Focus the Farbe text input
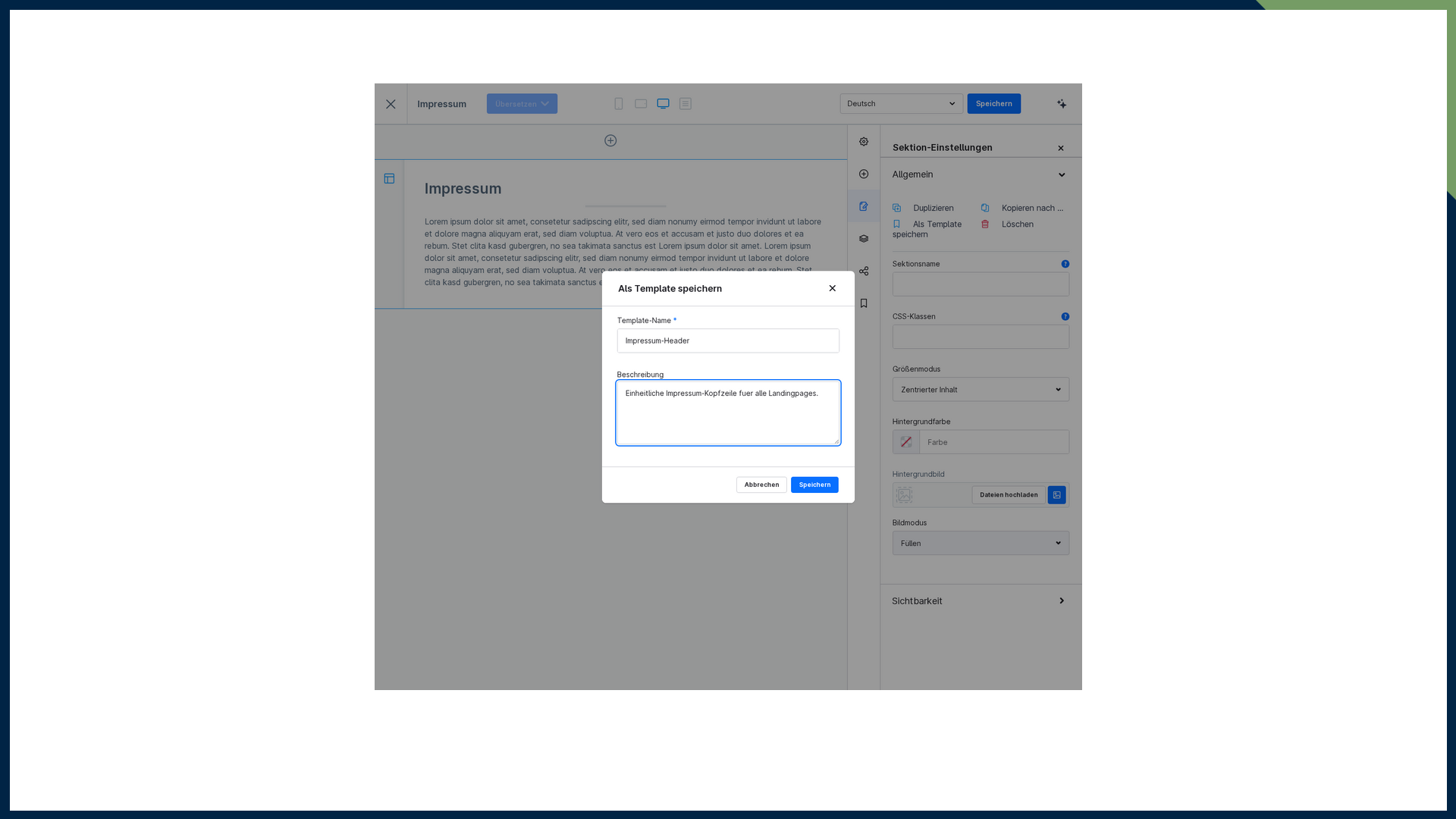The height and width of the screenshot is (819, 1456). tap(994, 442)
